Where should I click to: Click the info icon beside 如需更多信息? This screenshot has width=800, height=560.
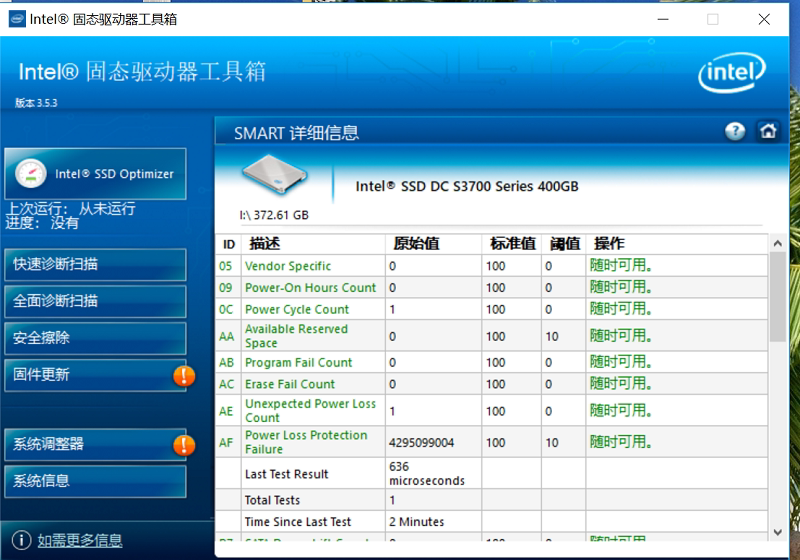(21, 540)
